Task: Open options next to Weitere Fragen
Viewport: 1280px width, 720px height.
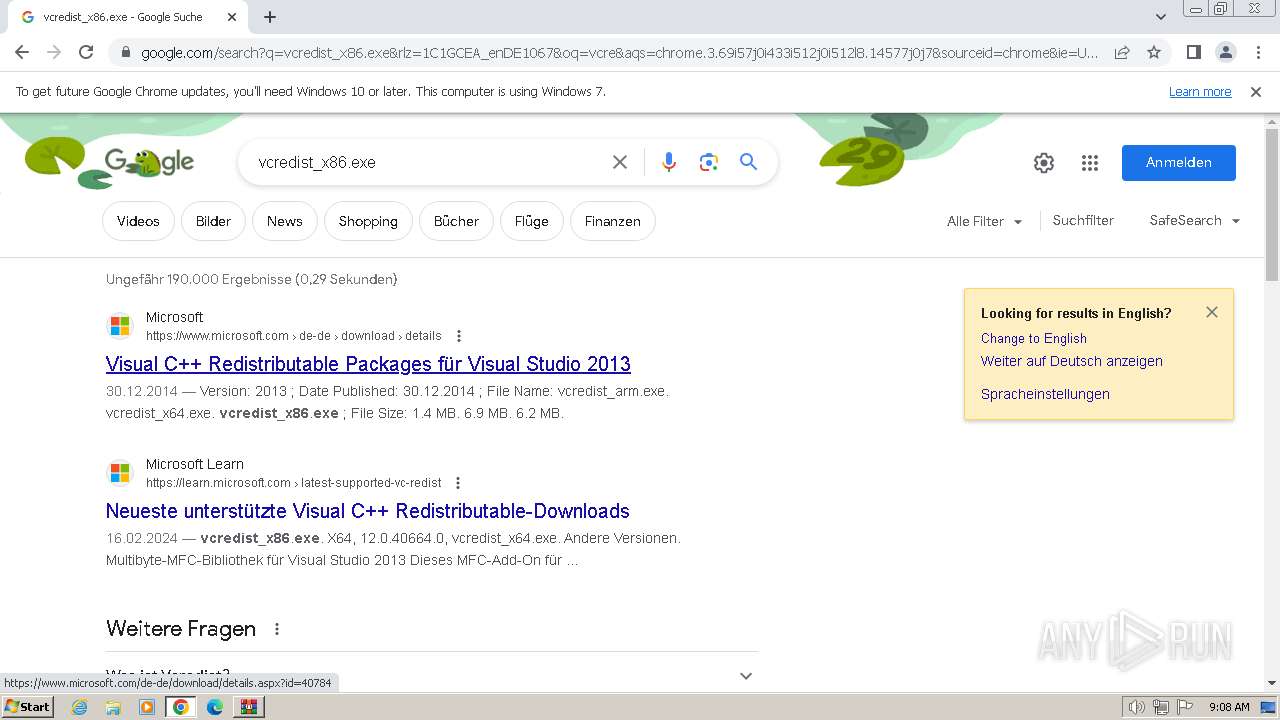Action: pyautogui.click(x=277, y=629)
